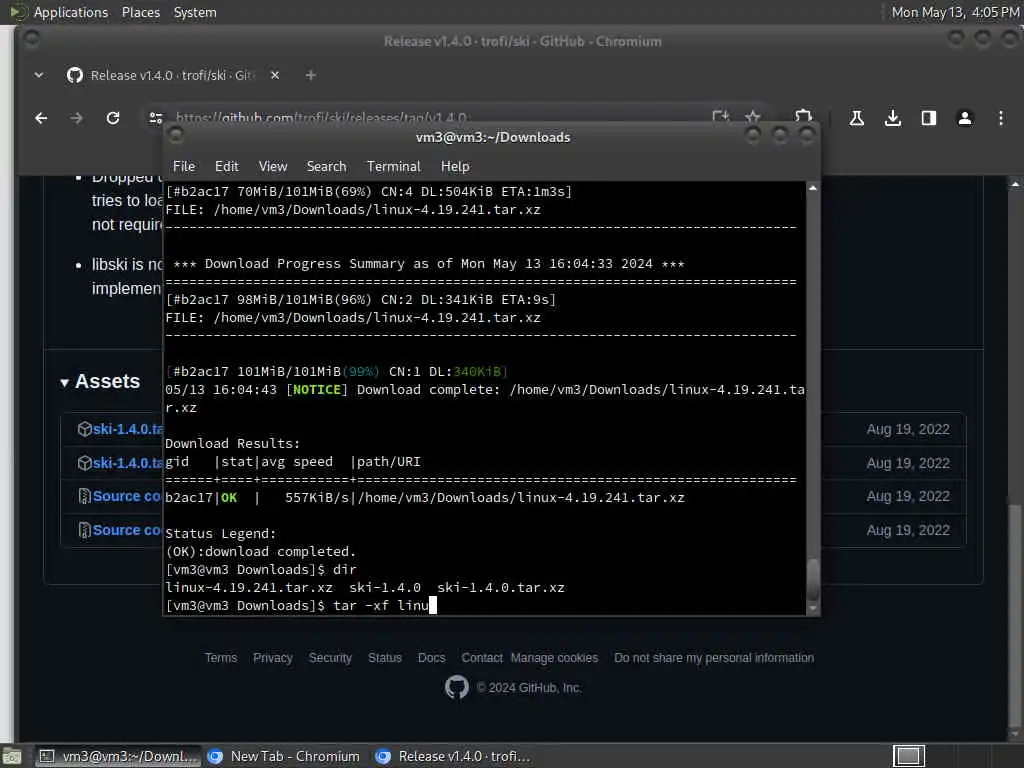Click the GitHub logo in the footer

coord(456,688)
